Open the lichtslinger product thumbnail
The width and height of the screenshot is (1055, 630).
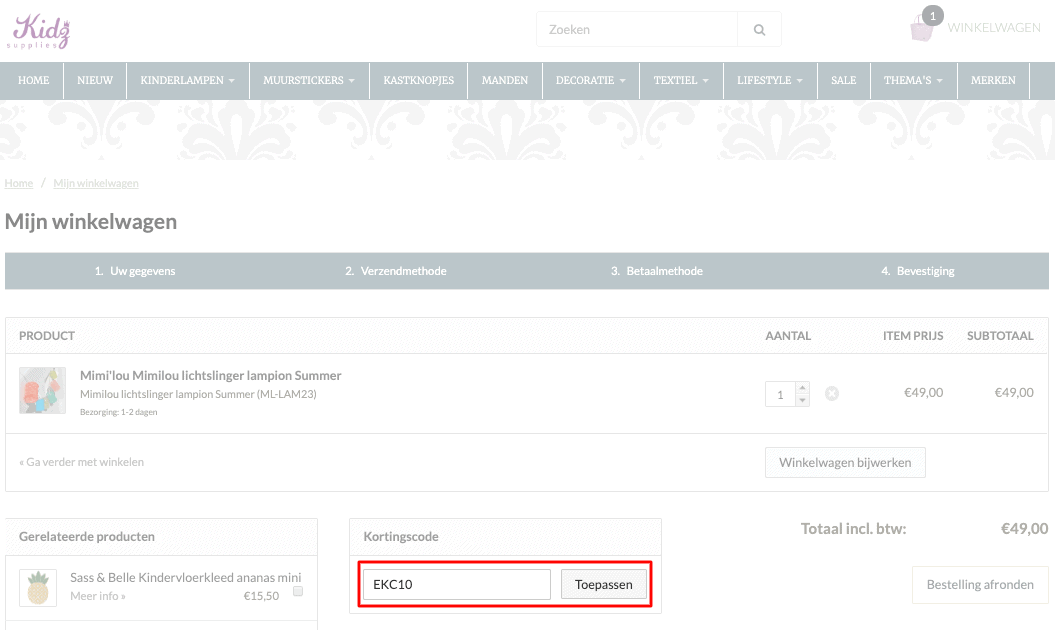(x=42, y=390)
